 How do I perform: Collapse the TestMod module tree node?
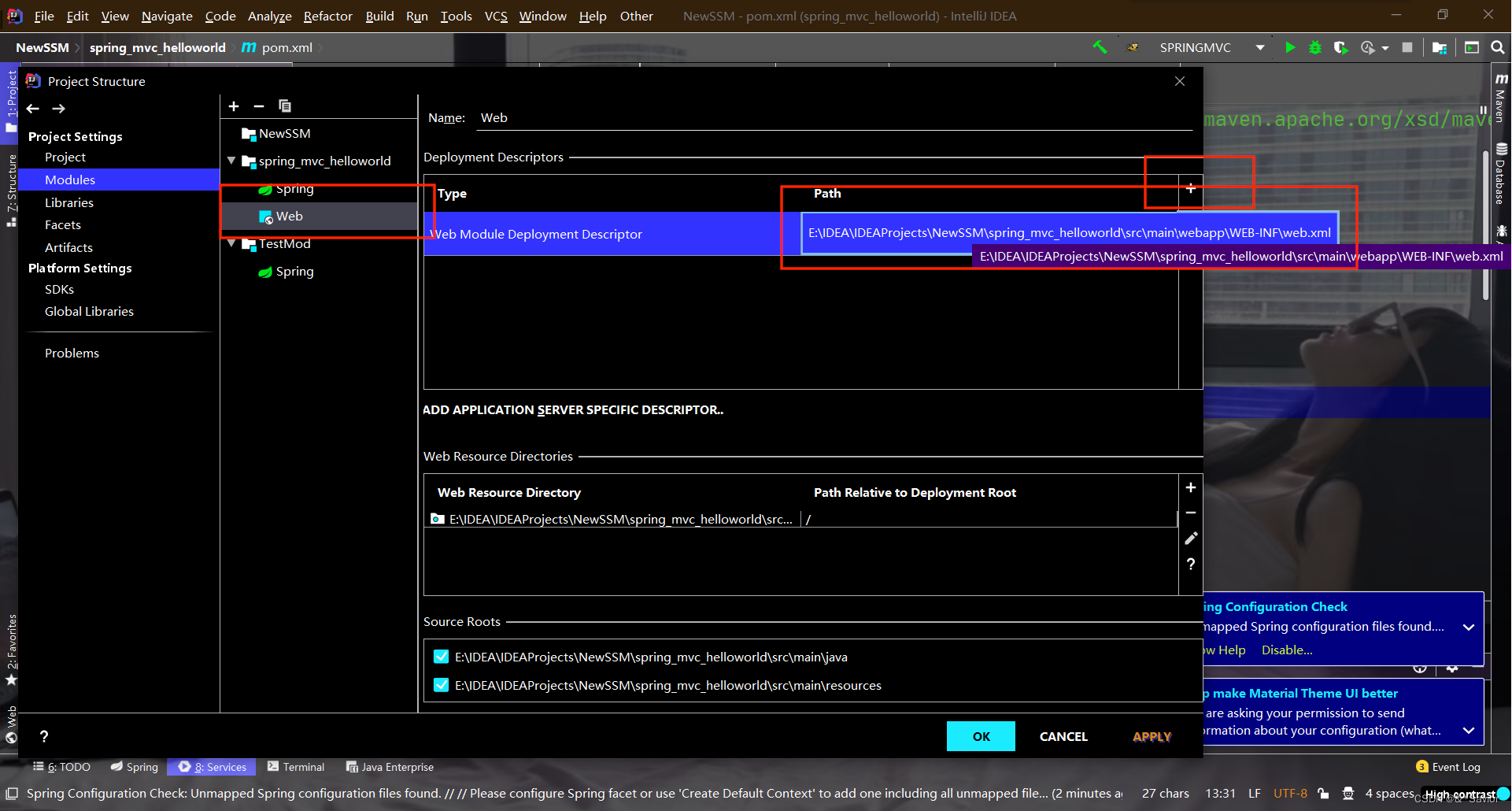coord(231,243)
